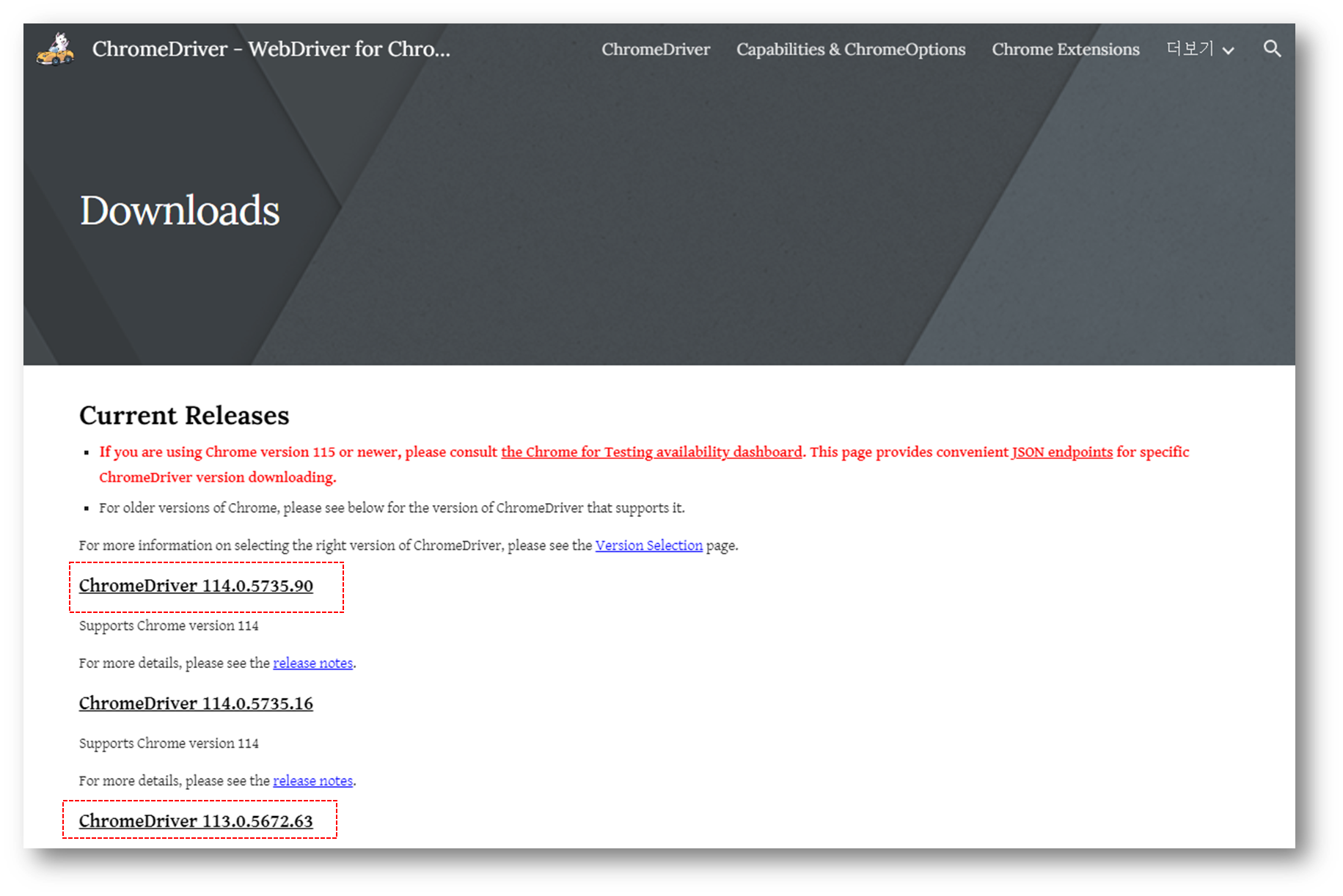Open the Chrome for Testing availability dashboard link
The height and width of the screenshot is (896, 1343).
[x=651, y=452]
